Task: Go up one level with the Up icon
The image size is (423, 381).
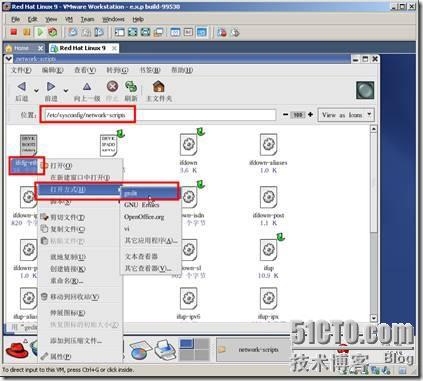Action: tap(87, 87)
